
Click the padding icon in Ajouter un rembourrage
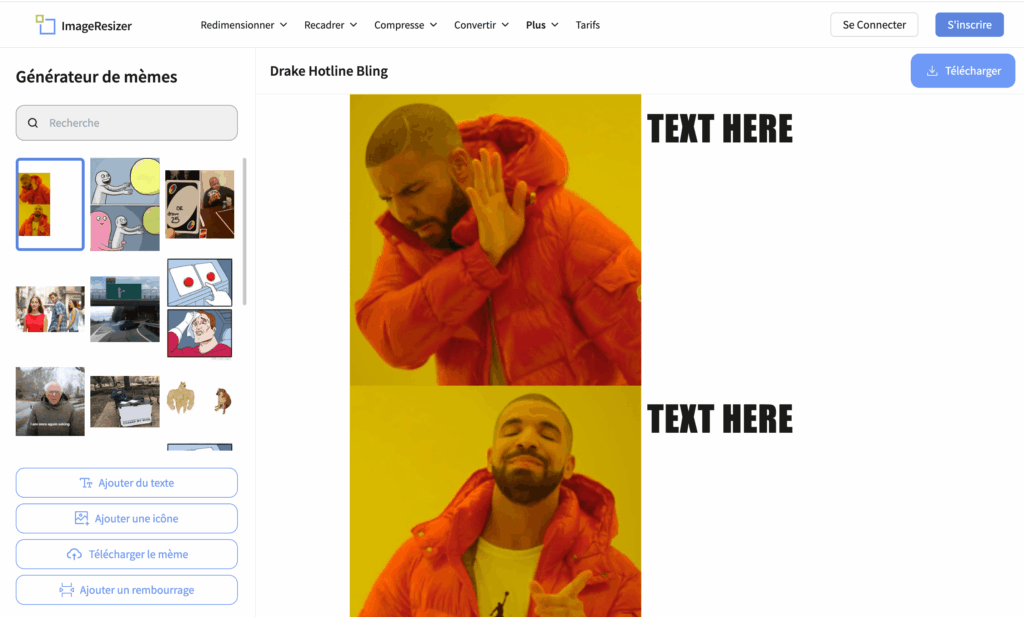(67, 590)
